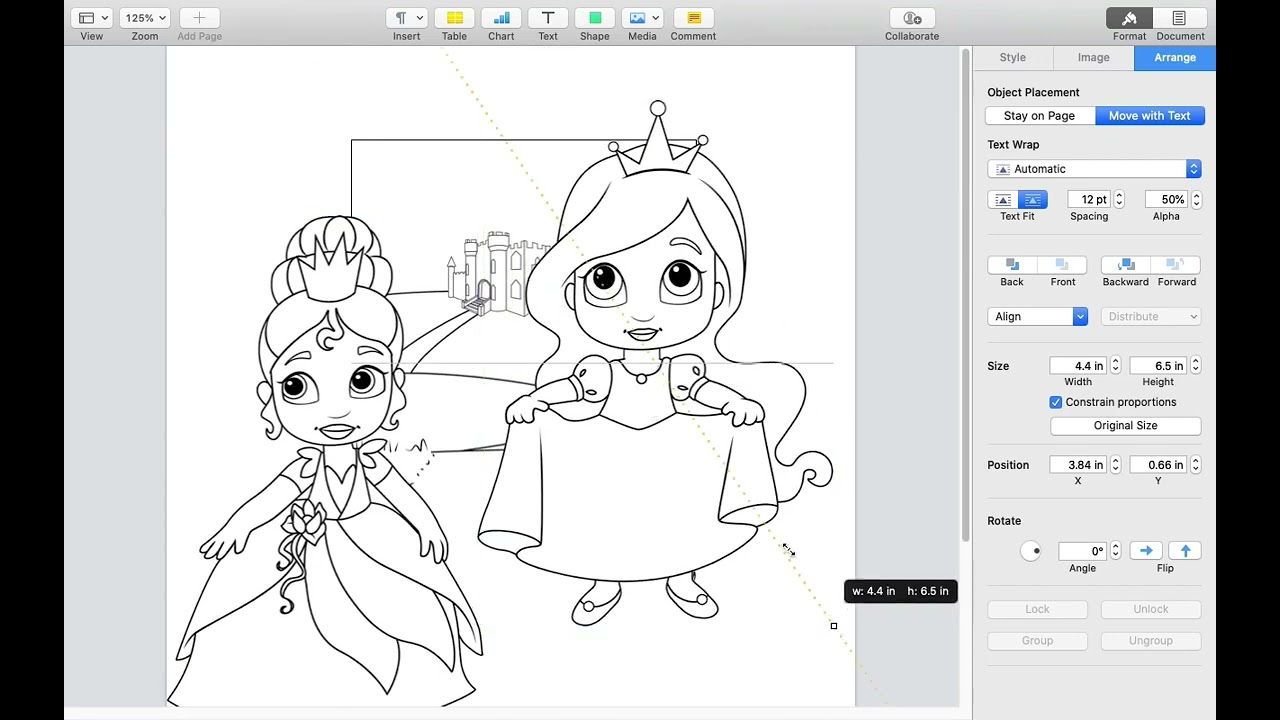The image size is (1280, 720).
Task: Click the Ungroup button
Action: 1151,641
